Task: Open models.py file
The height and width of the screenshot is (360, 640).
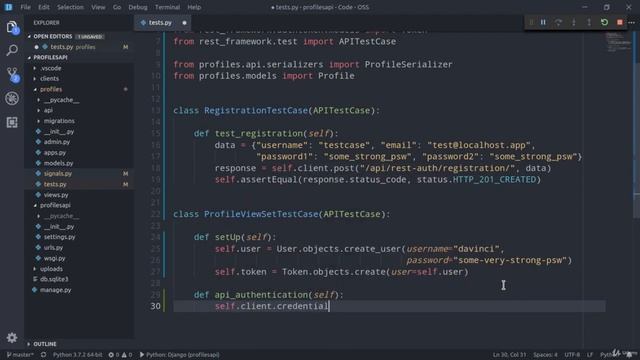Action: point(58,163)
